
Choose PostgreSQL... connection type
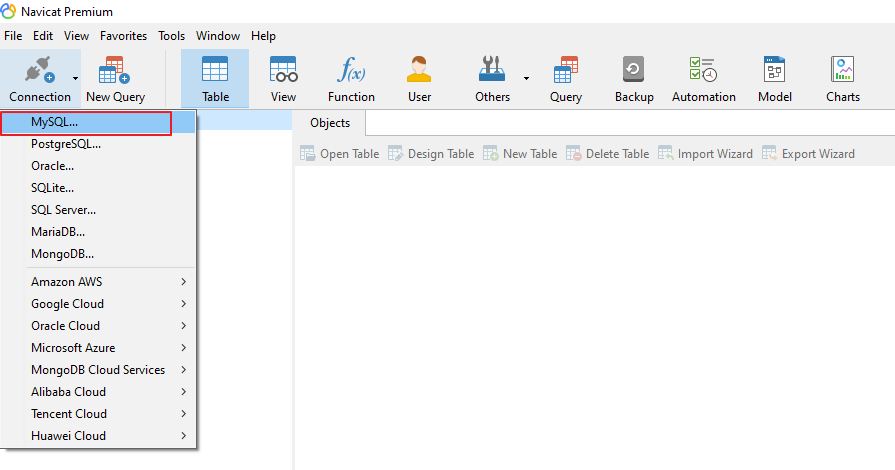(x=98, y=144)
